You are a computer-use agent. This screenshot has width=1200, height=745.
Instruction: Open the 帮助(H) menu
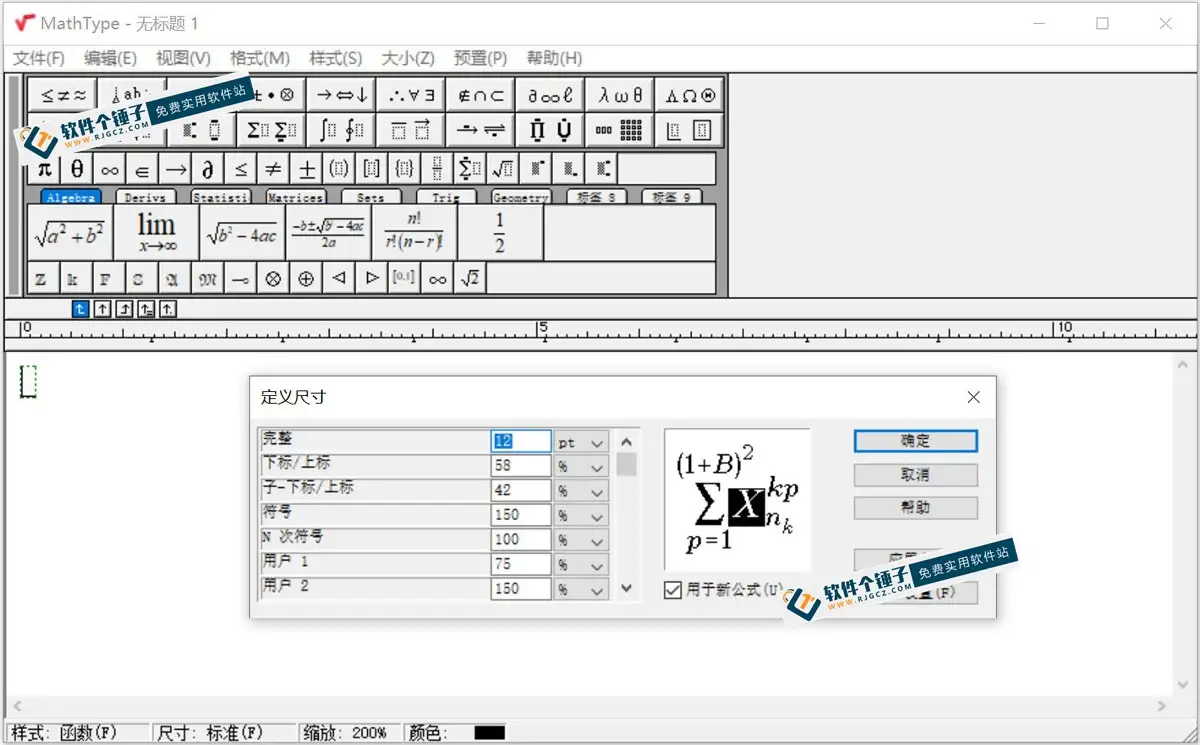[x=554, y=58]
